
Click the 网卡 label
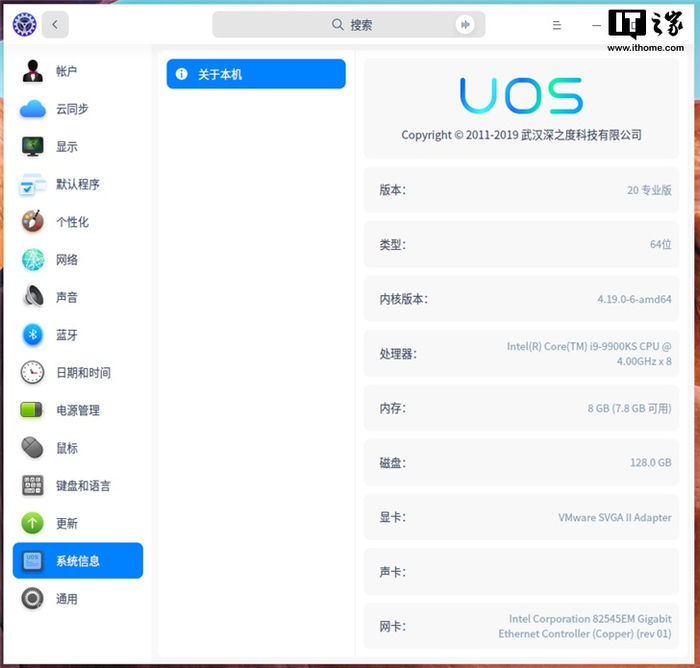(x=392, y=626)
